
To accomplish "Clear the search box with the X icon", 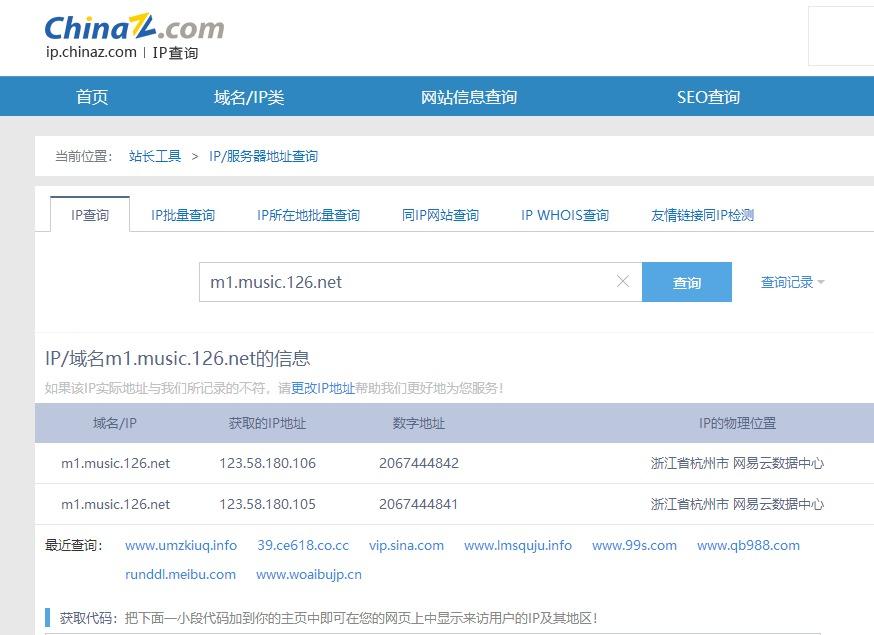I will click(623, 282).
